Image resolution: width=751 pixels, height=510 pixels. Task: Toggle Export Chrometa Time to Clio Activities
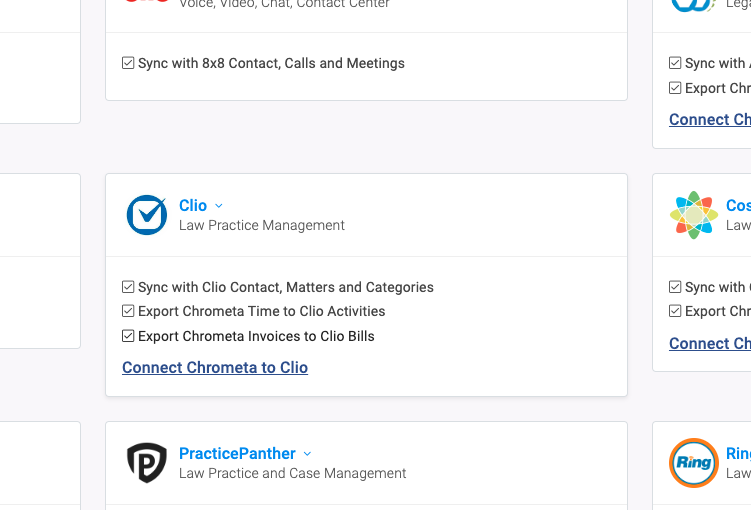pyautogui.click(x=128, y=311)
